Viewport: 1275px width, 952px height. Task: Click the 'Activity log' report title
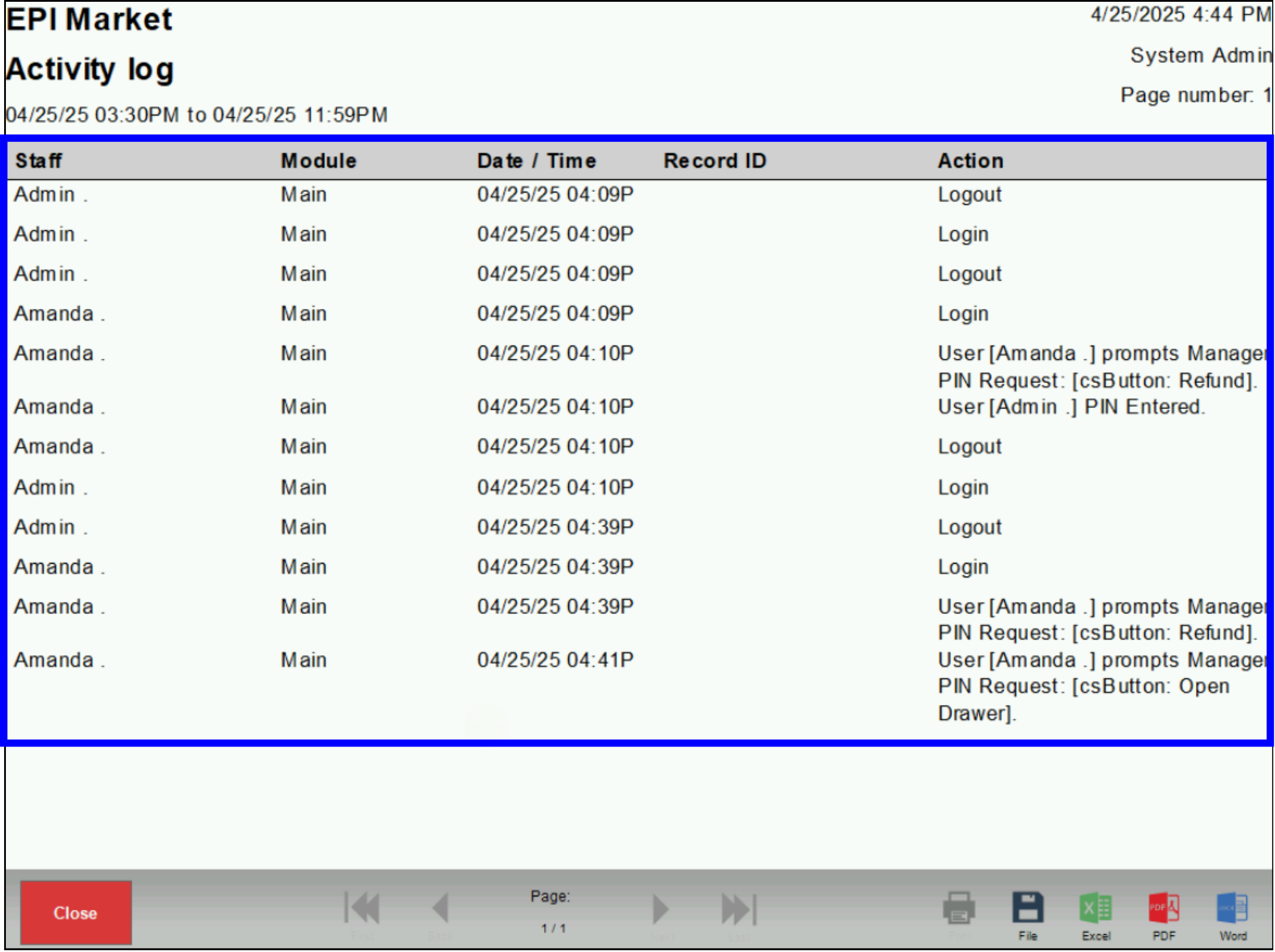(x=90, y=69)
